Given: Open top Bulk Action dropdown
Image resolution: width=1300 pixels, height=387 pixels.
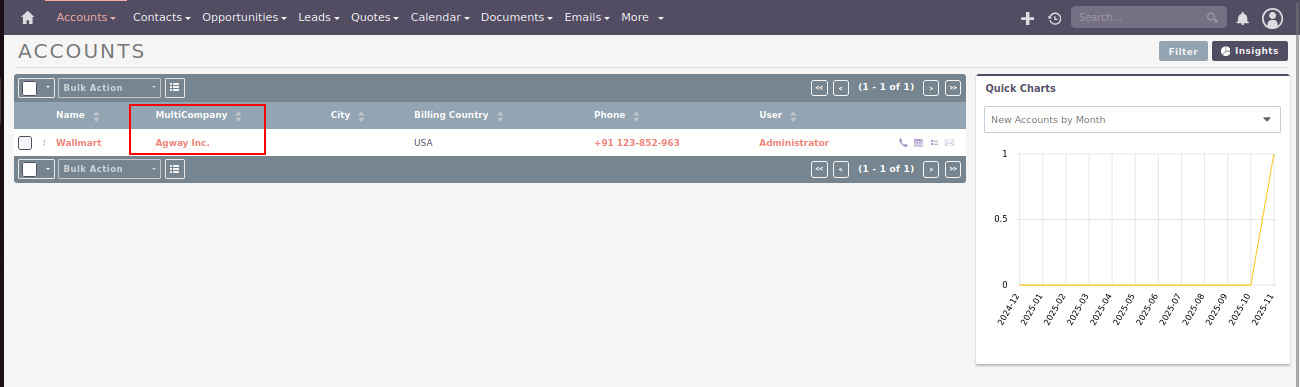Looking at the screenshot, I should (109, 88).
